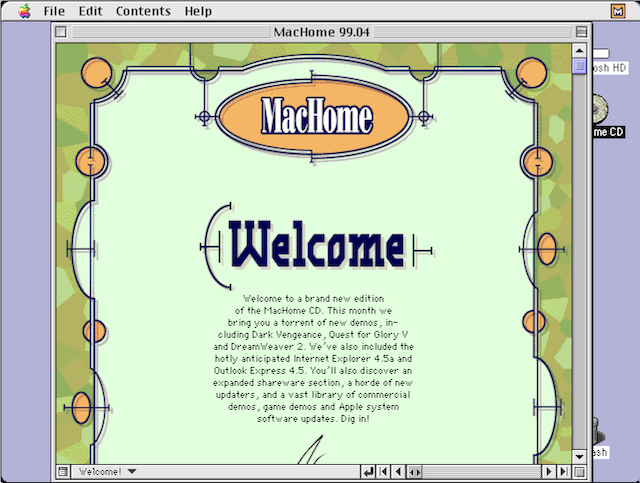The image size is (640, 483).
Task: Click the MacHome 99.04 window close box
Action: pos(61,32)
